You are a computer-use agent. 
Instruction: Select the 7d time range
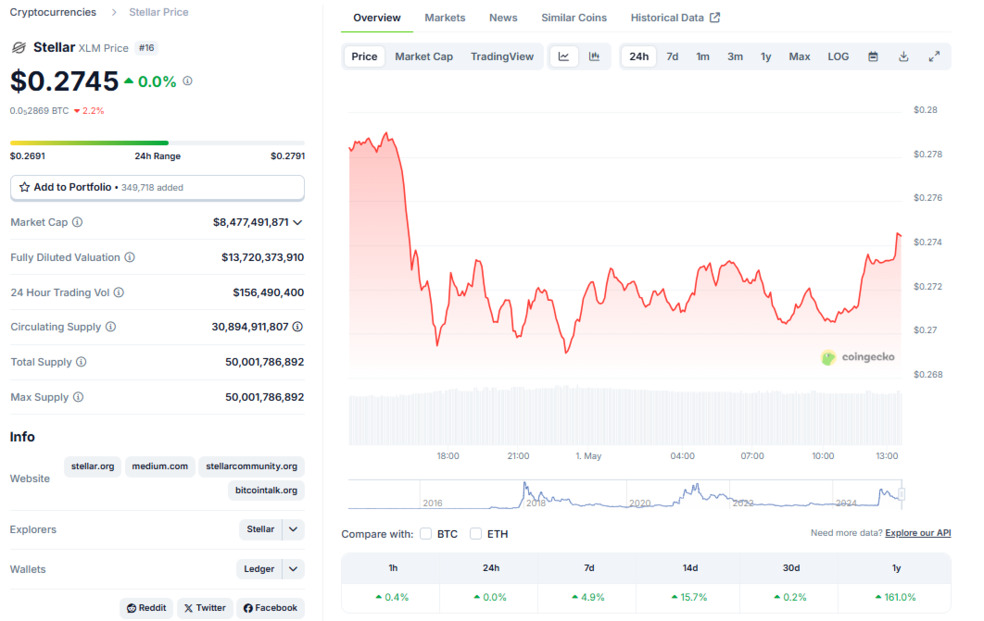[672, 56]
